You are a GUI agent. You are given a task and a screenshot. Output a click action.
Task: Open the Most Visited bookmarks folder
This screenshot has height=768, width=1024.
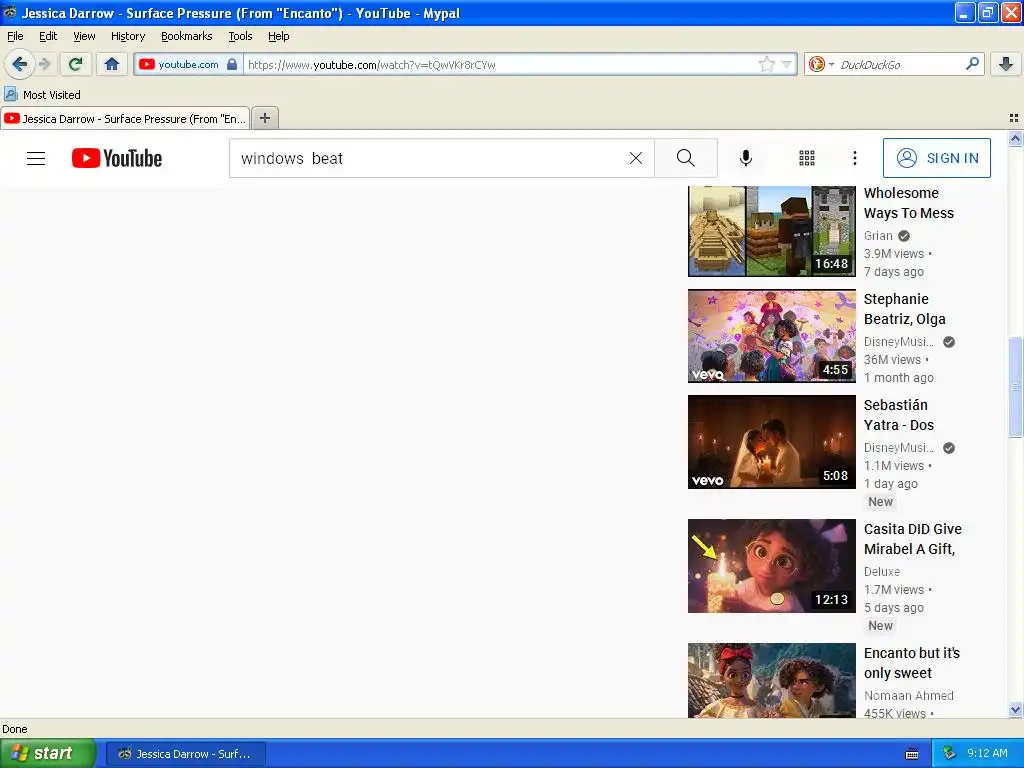point(42,95)
